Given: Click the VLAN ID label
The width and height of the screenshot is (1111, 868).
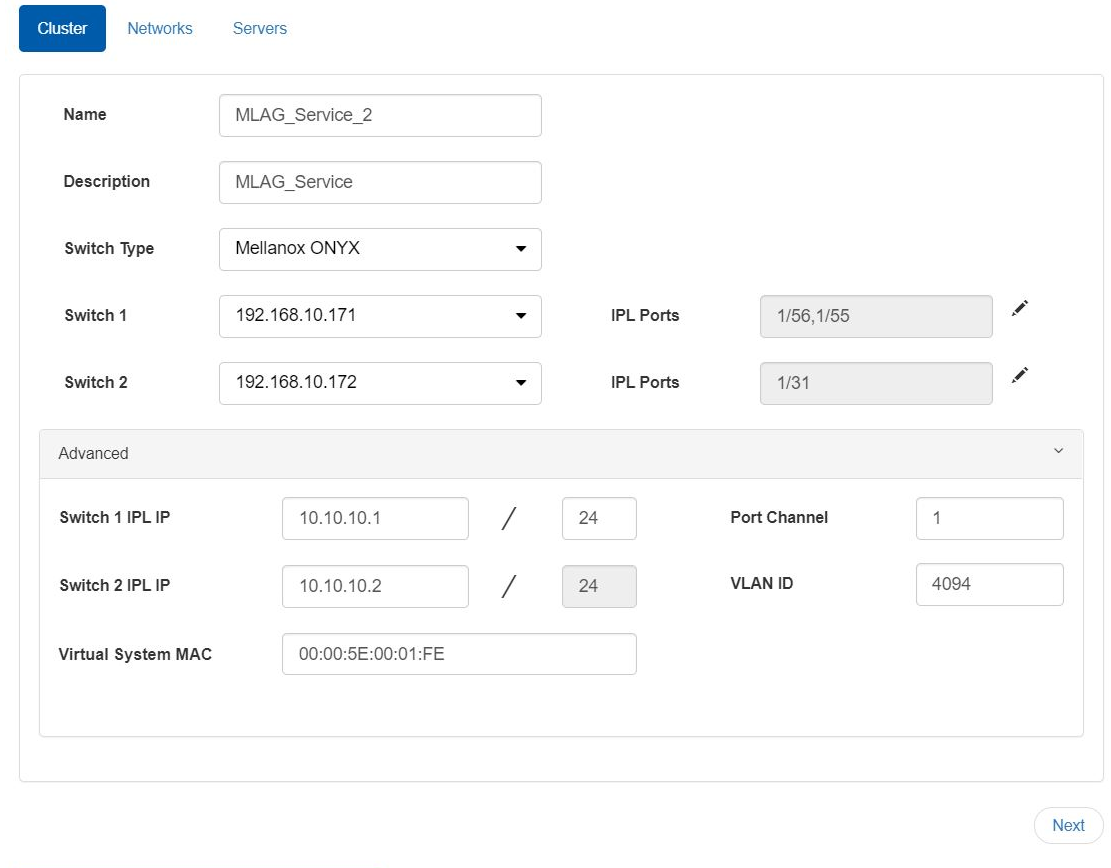Looking at the screenshot, I should [x=762, y=583].
